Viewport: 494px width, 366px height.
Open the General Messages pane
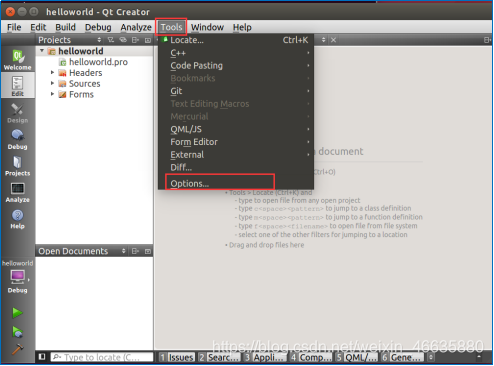(x=402, y=357)
